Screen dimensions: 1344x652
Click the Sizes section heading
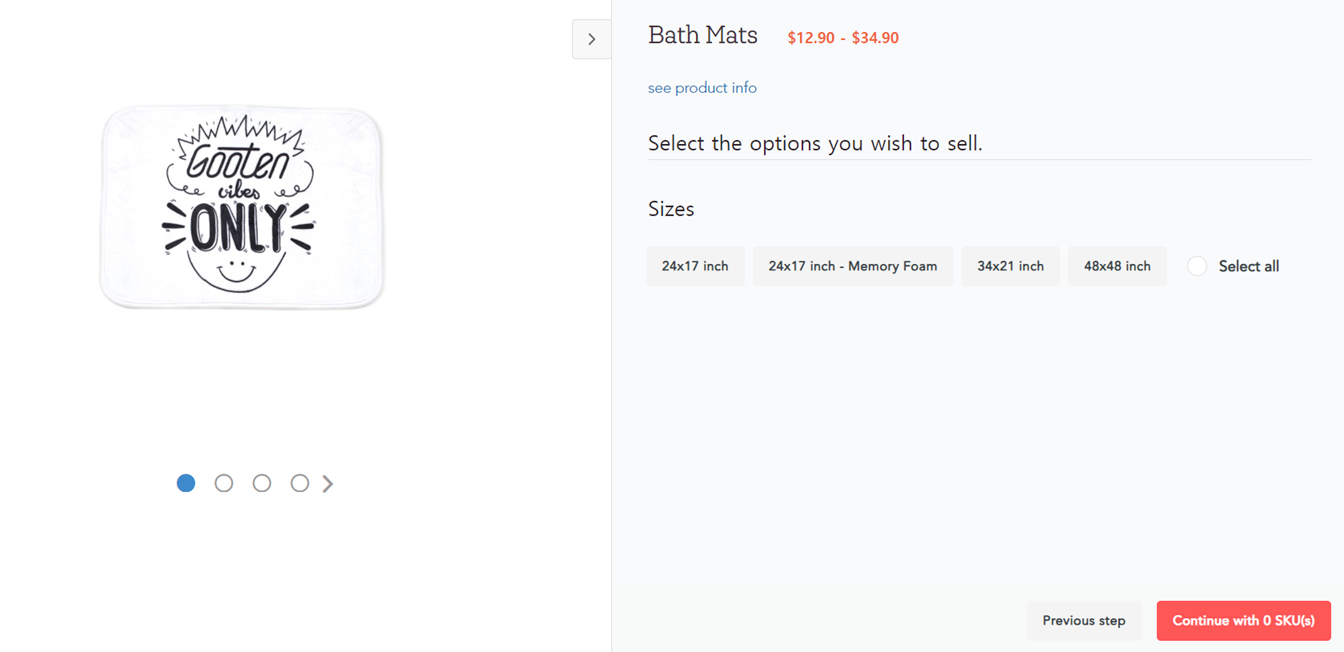(671, 209)
